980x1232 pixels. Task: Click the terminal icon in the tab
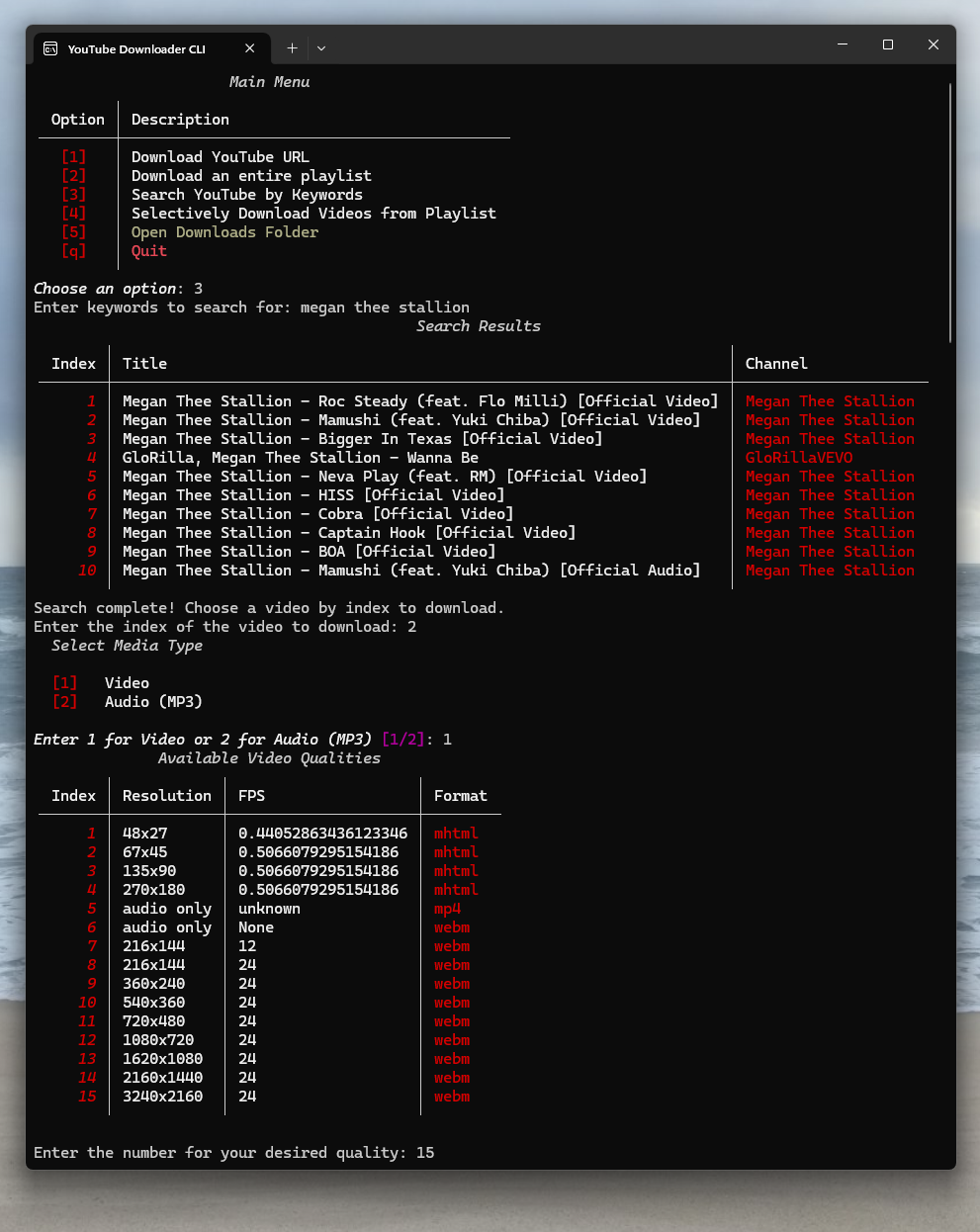click(50, 48)
